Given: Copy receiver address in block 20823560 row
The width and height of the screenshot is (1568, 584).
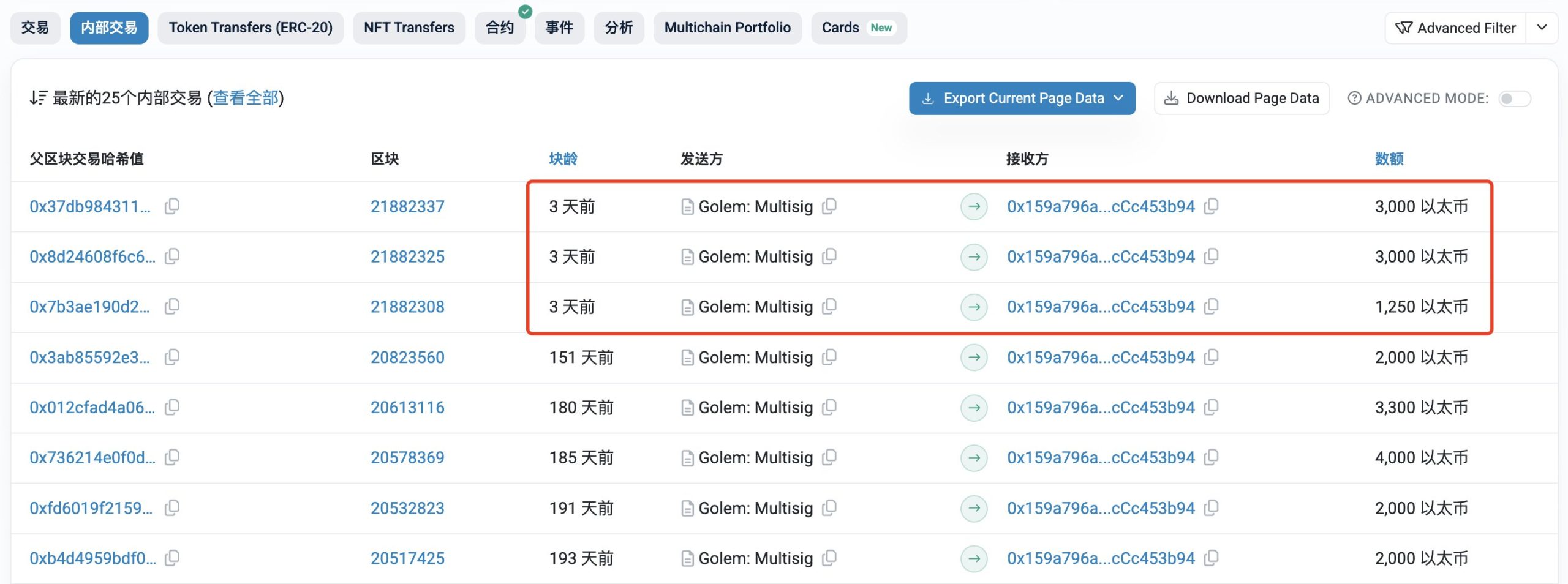Looking at the screenshot, I should pyautogui.click(x=1211, y=357).
